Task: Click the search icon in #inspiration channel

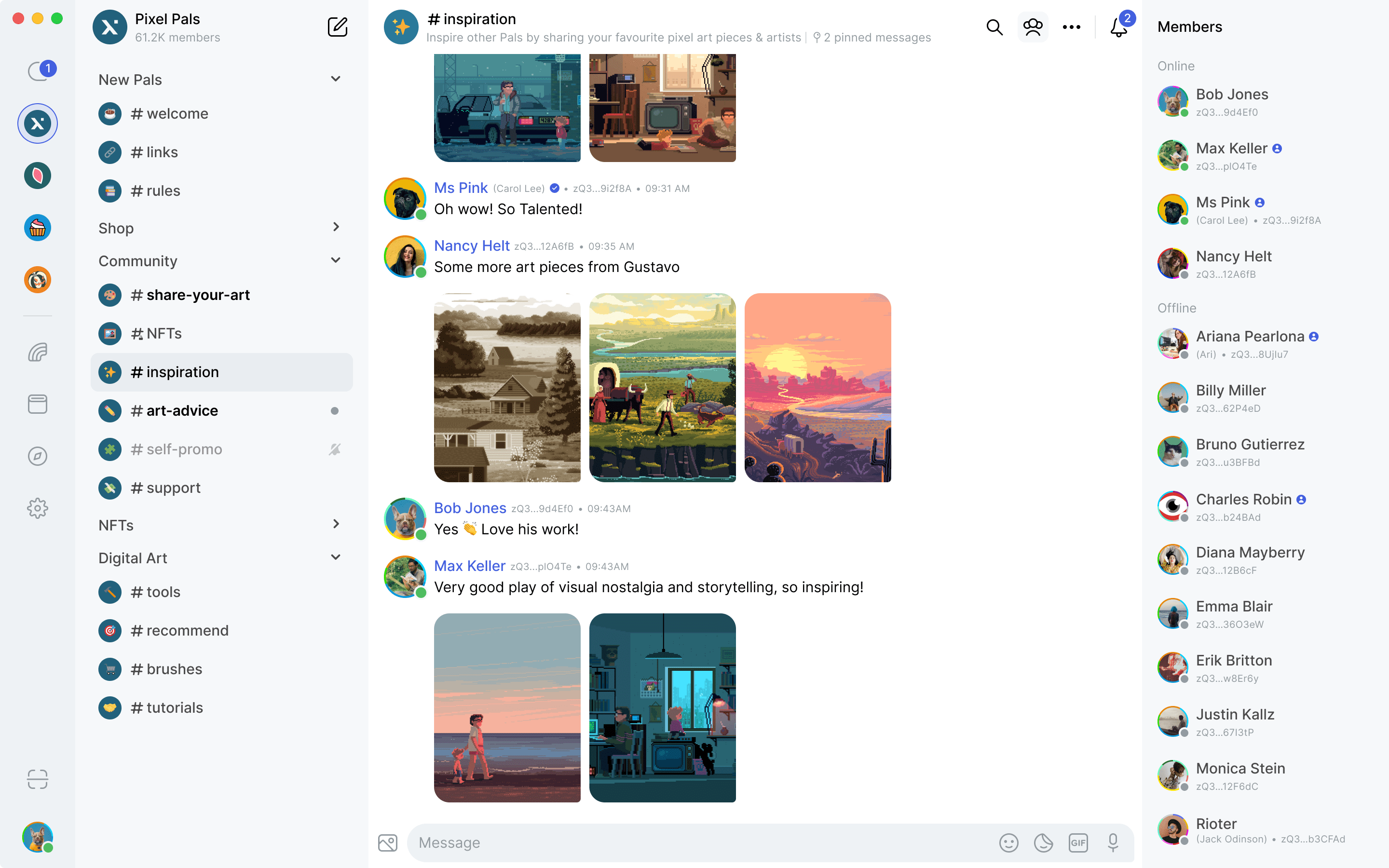Action: pyautogui.click(x=994, y=27)
